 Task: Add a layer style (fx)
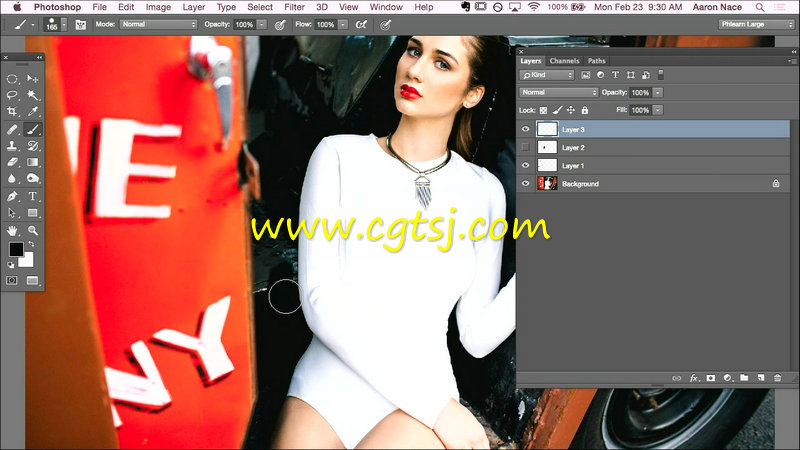pos(693,378)
